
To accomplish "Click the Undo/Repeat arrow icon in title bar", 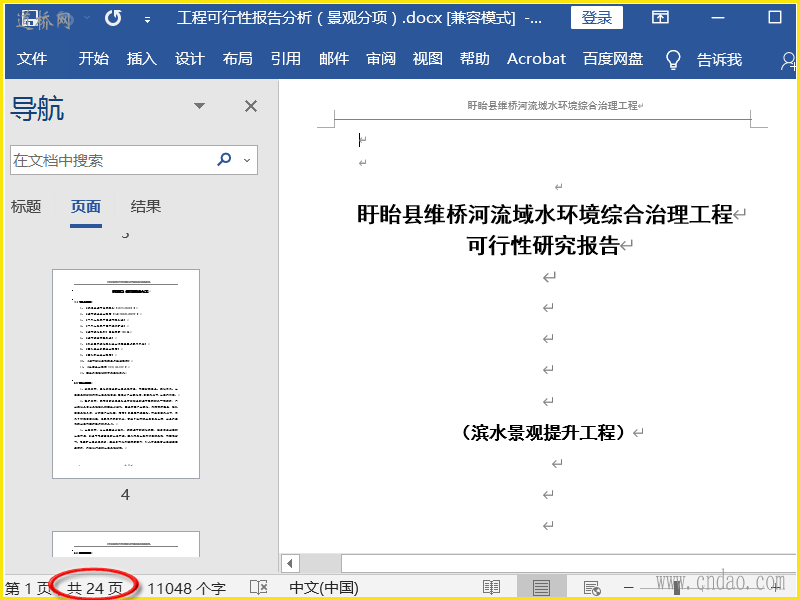I will (113, 18).
